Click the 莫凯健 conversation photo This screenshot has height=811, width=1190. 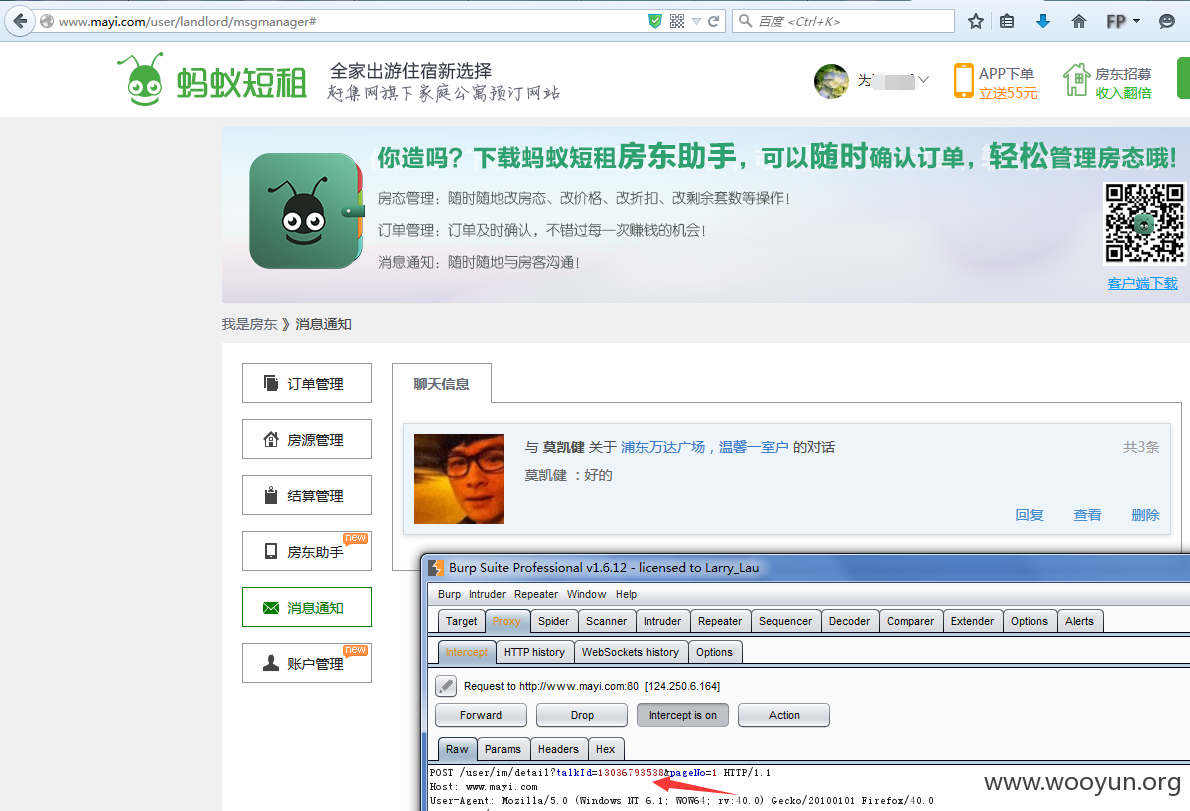pyautogui.click(x=458, y=479)
